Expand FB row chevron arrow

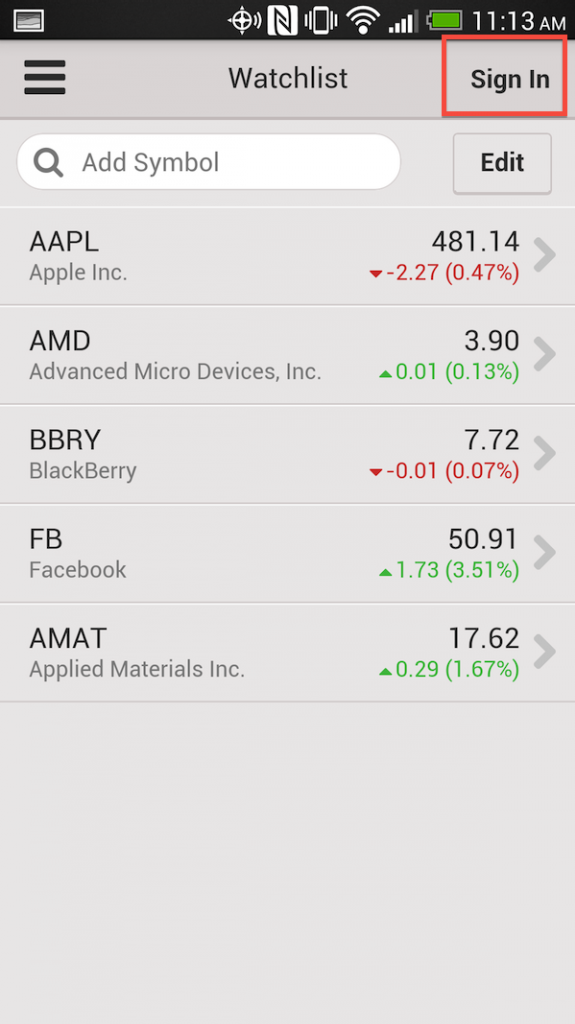544,552
